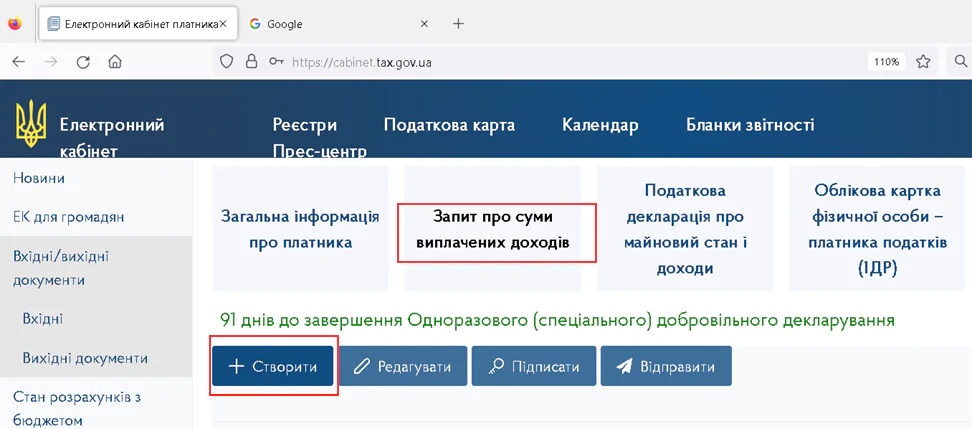Viewport: 972px width, 429px height.
Task: Click the Ukrainian trident logo
Action: pos(31,124)
